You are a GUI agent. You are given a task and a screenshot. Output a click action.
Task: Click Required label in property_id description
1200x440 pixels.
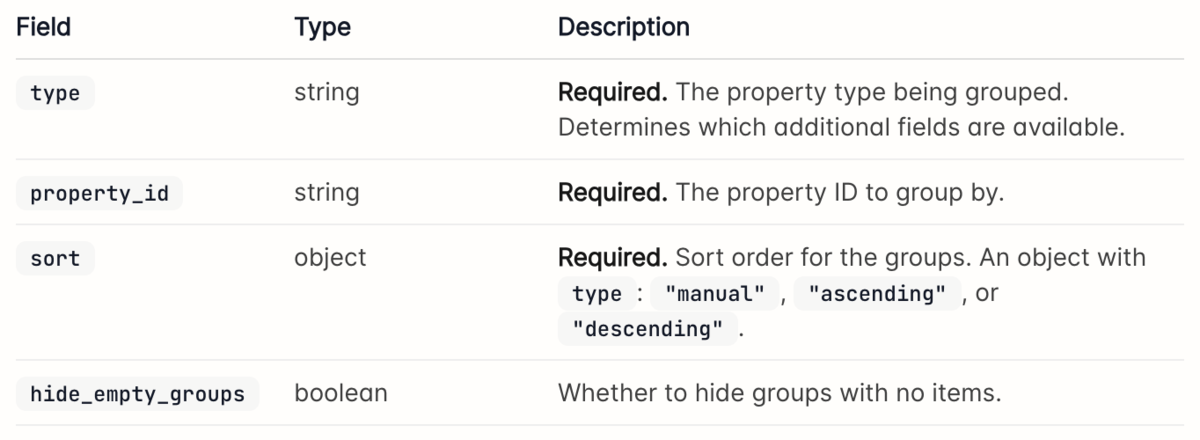click(612, 193)
